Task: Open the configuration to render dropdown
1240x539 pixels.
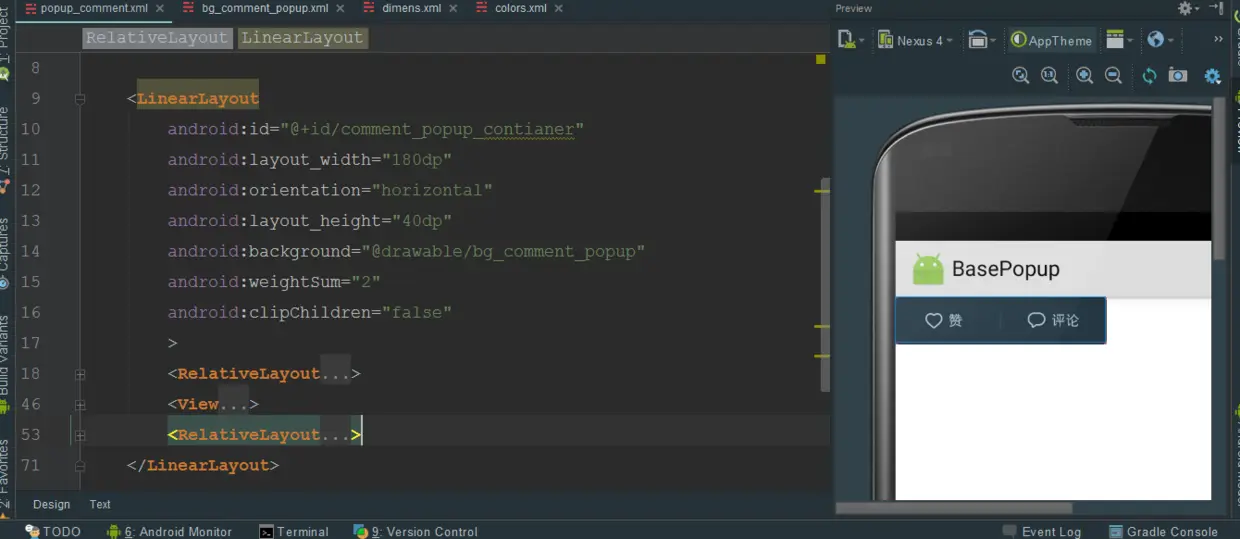Action: (x=851, y=40)
